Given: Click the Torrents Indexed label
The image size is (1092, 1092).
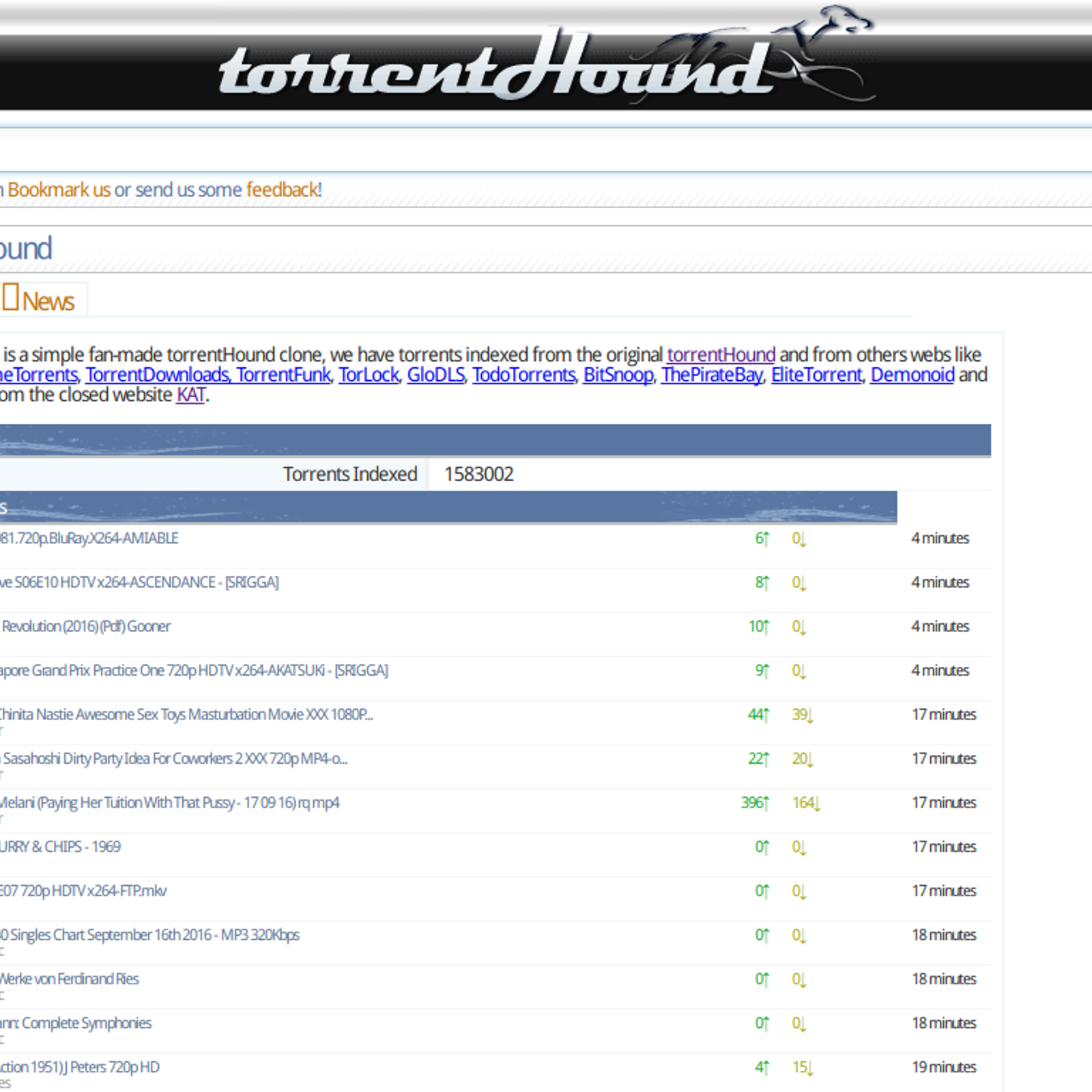Looking at the screenshot, I should pos(350,474).
